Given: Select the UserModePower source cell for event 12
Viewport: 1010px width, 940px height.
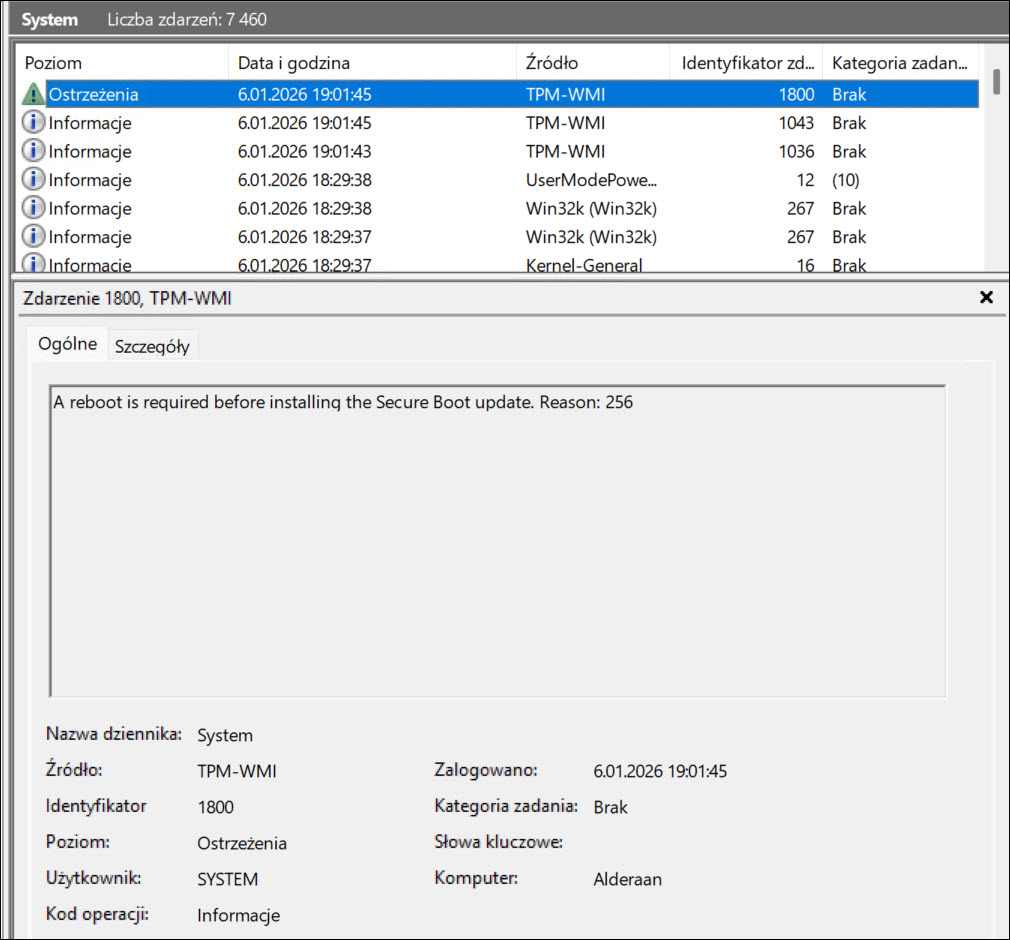Looking at the screenshot, I should (x=592, y=180).
